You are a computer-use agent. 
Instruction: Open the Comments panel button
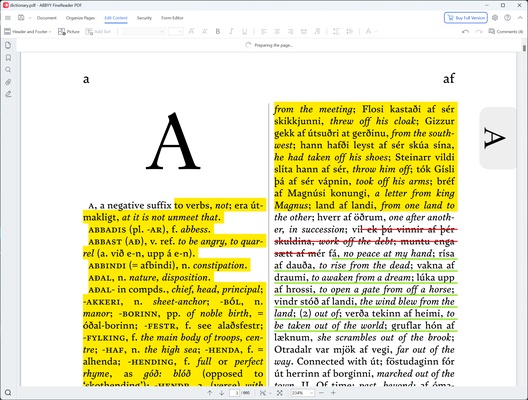coord(505,32)
